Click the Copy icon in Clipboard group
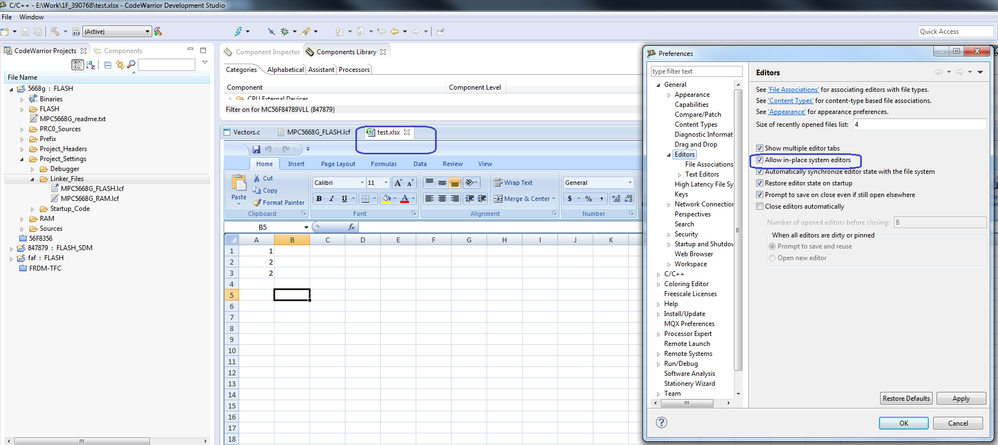Image resolution: width=998 pixels, height=445 pixels. click(257, 190)
